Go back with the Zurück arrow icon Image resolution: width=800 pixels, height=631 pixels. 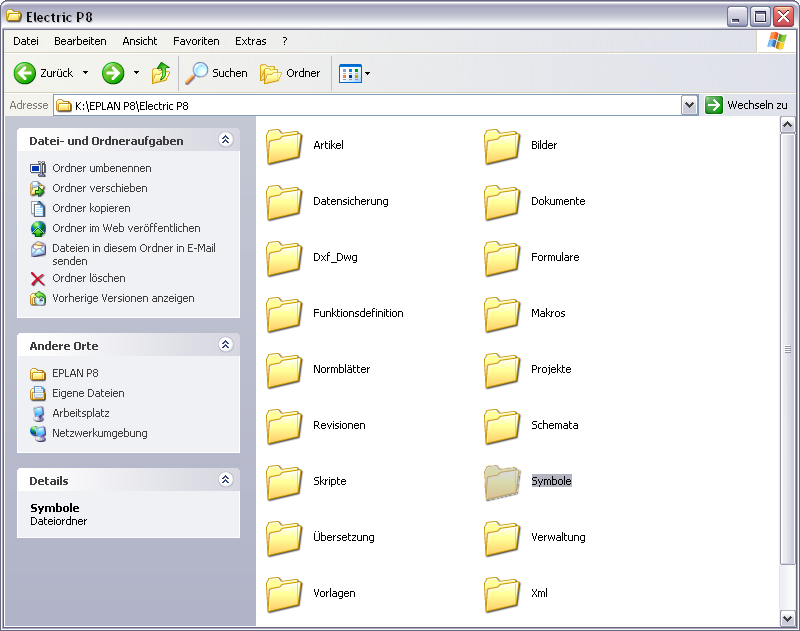coord(24,73)
